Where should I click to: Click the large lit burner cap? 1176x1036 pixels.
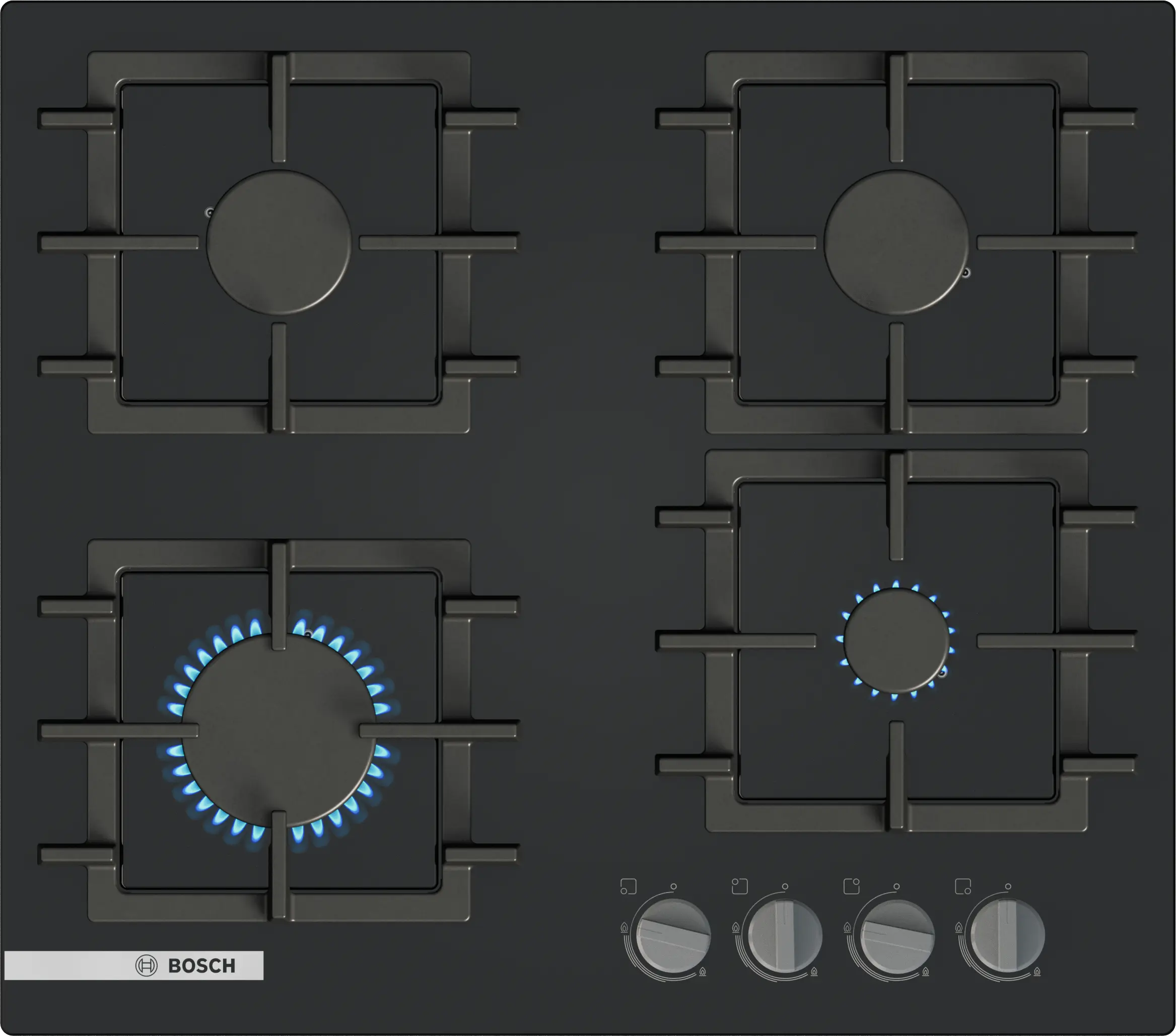click(279, 730)
